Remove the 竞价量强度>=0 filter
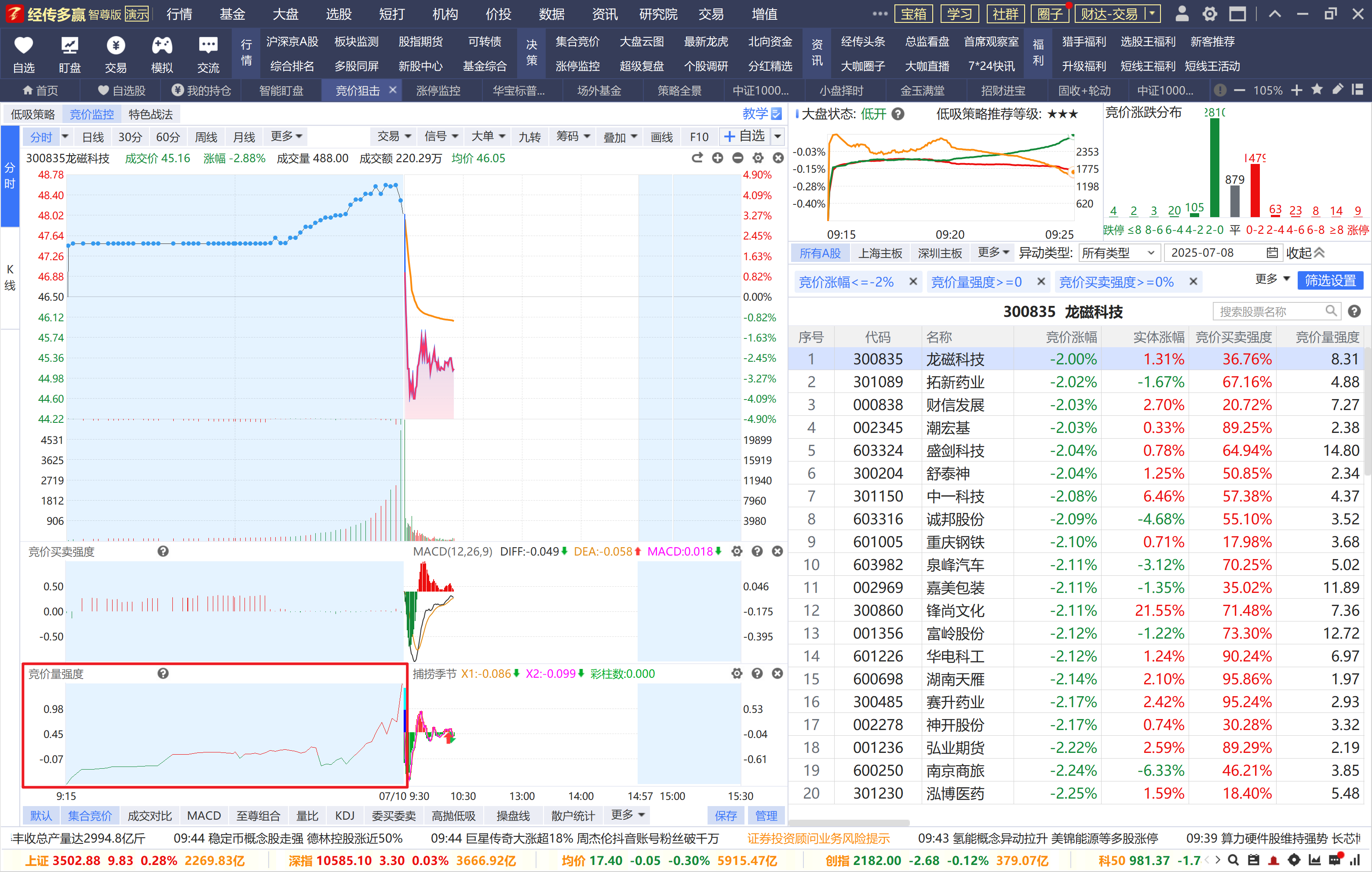Image resolution: width=1372 pixels, height=872 pixels. tap(1041, 281)
